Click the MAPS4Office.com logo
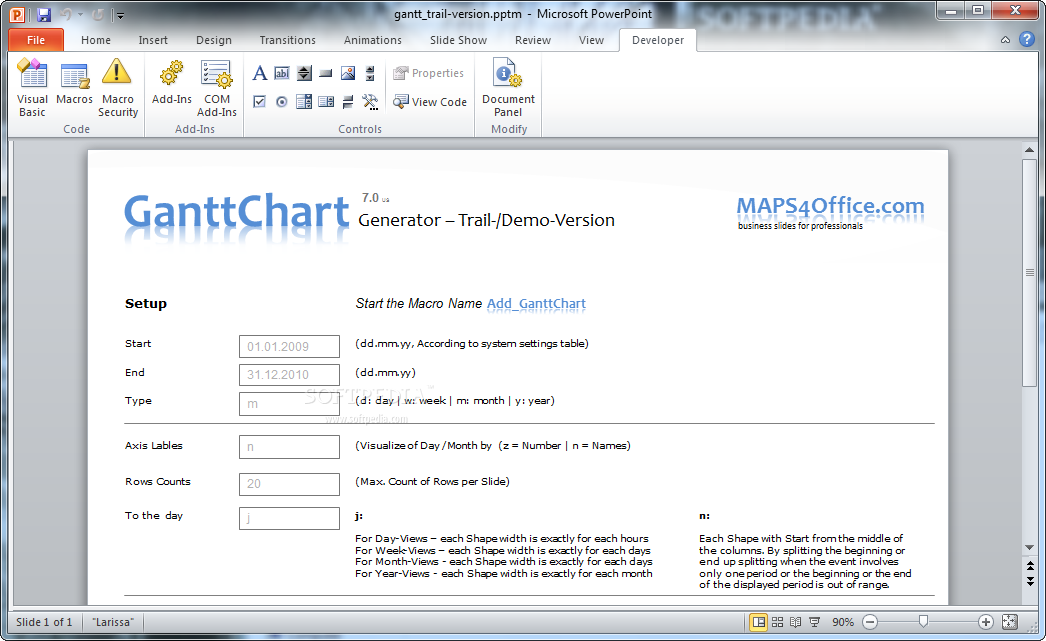Image resolution: width=1046 pixels, height=641 pixels. pyautogui.click(x=830, y=213)
